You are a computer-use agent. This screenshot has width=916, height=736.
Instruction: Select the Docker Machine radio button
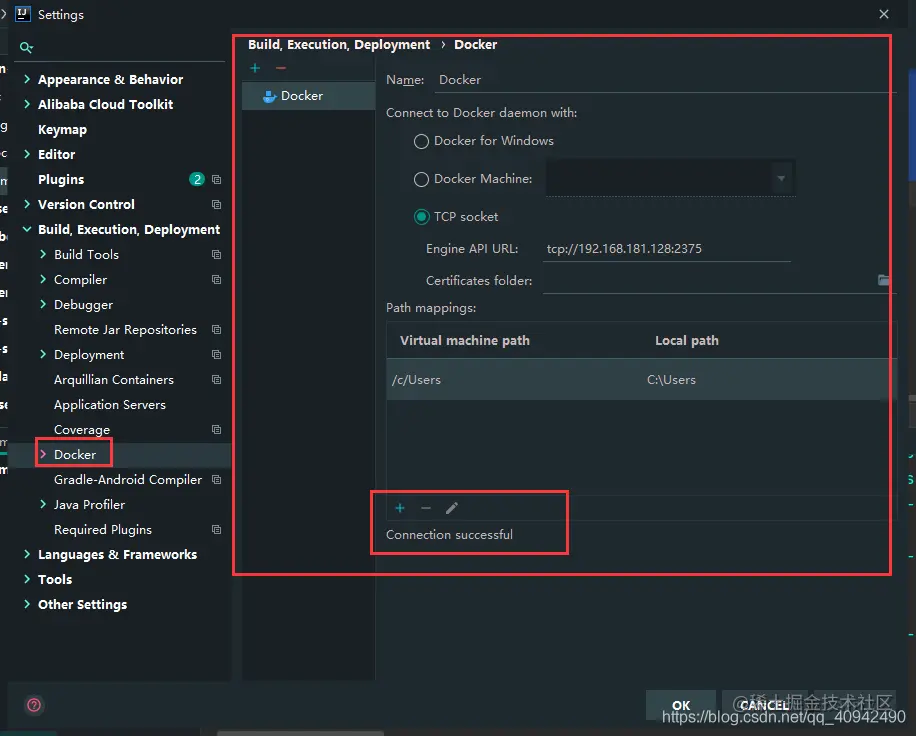[421, 179]
